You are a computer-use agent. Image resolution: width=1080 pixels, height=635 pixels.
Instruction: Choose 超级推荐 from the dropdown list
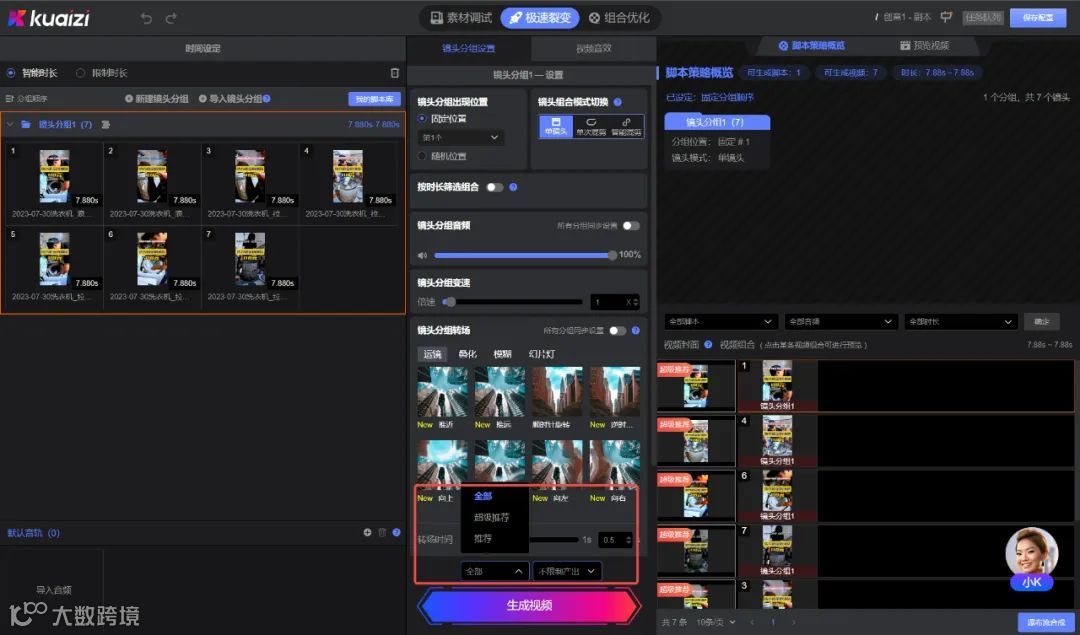click(492, 517)
